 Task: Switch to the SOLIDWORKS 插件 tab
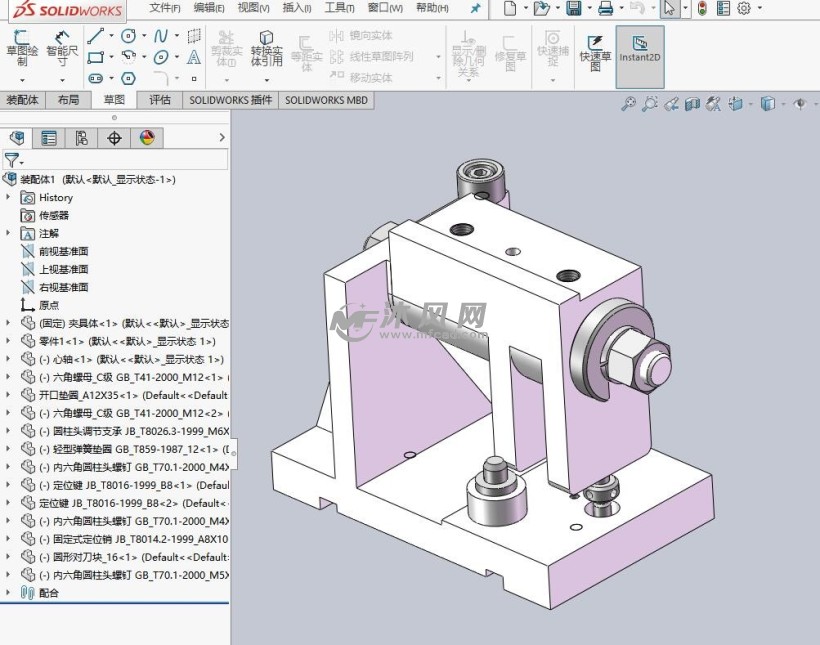pos(231,100)
